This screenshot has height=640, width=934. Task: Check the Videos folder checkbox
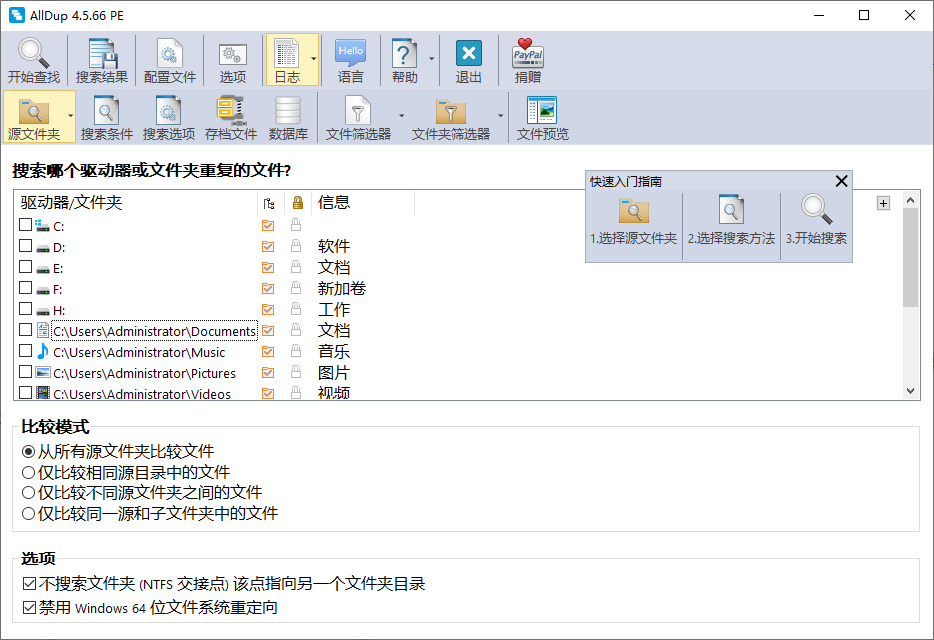[25, 393]
